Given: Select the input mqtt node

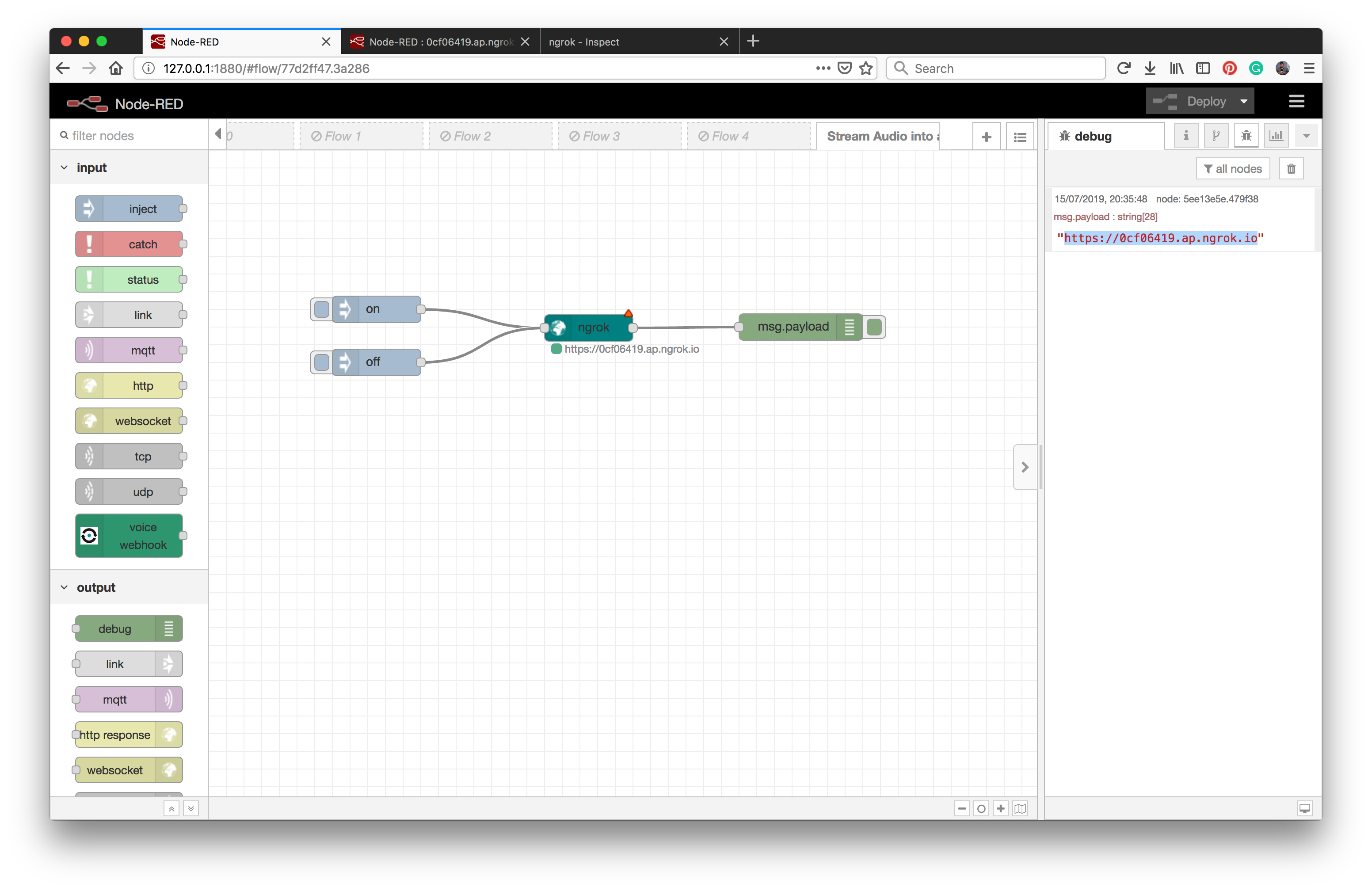Looking at the screenshot, I should 129,350.
